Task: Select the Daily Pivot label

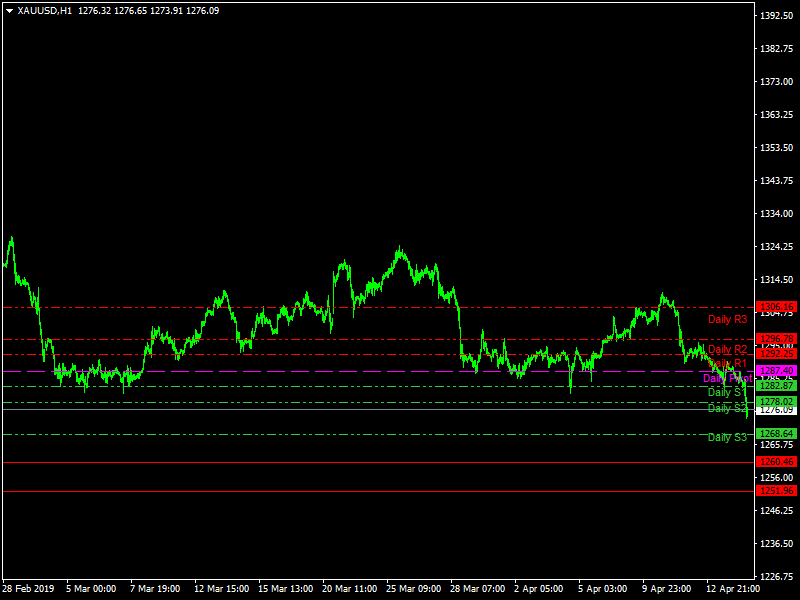Action: pos(725,378)
